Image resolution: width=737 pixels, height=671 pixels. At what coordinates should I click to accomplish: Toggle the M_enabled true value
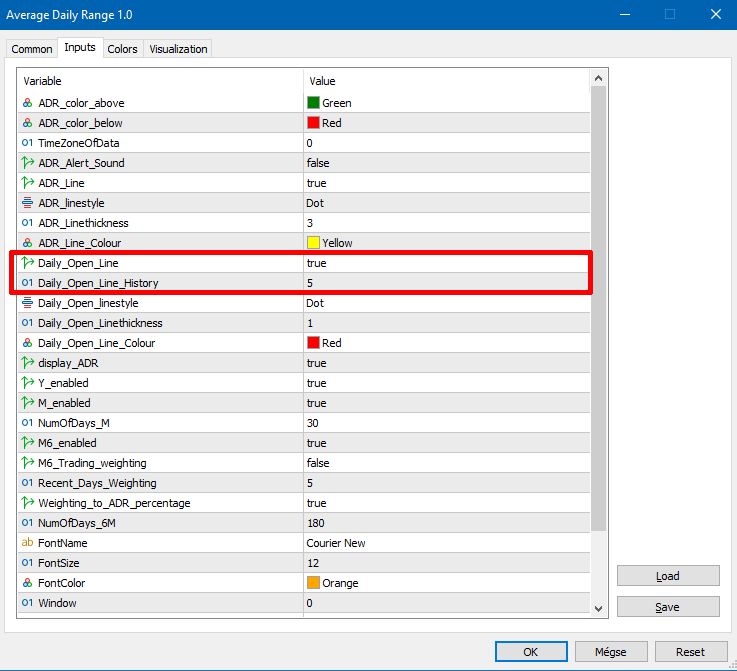pyautogui.click(x=447, y=403)
